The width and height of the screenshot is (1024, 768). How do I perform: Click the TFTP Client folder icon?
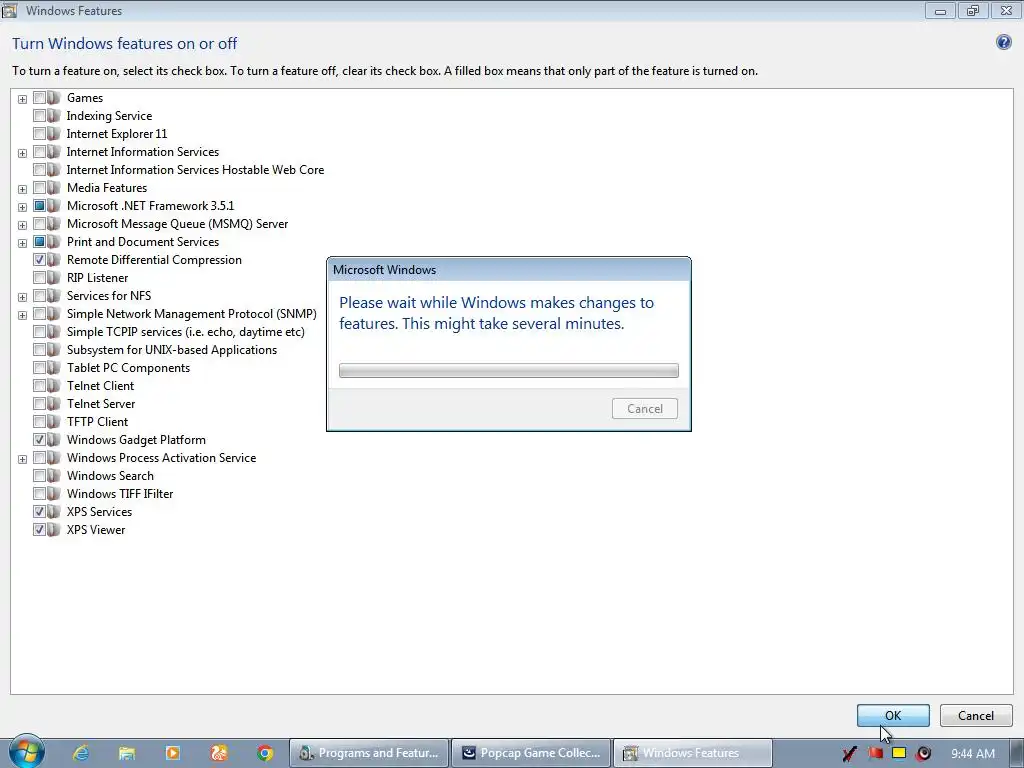[x=54, y=422]
